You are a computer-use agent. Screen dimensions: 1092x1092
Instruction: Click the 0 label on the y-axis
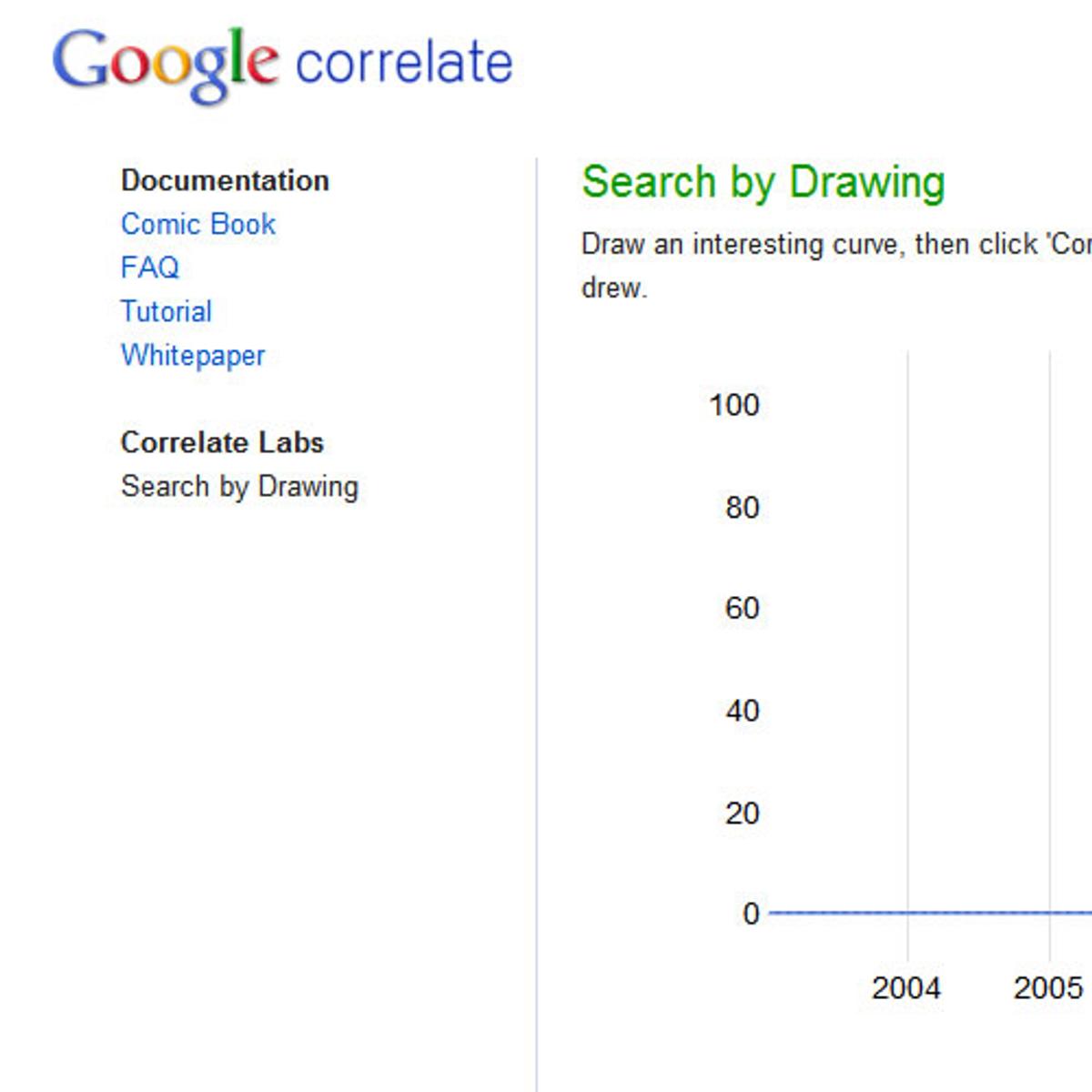click(750, 914)
